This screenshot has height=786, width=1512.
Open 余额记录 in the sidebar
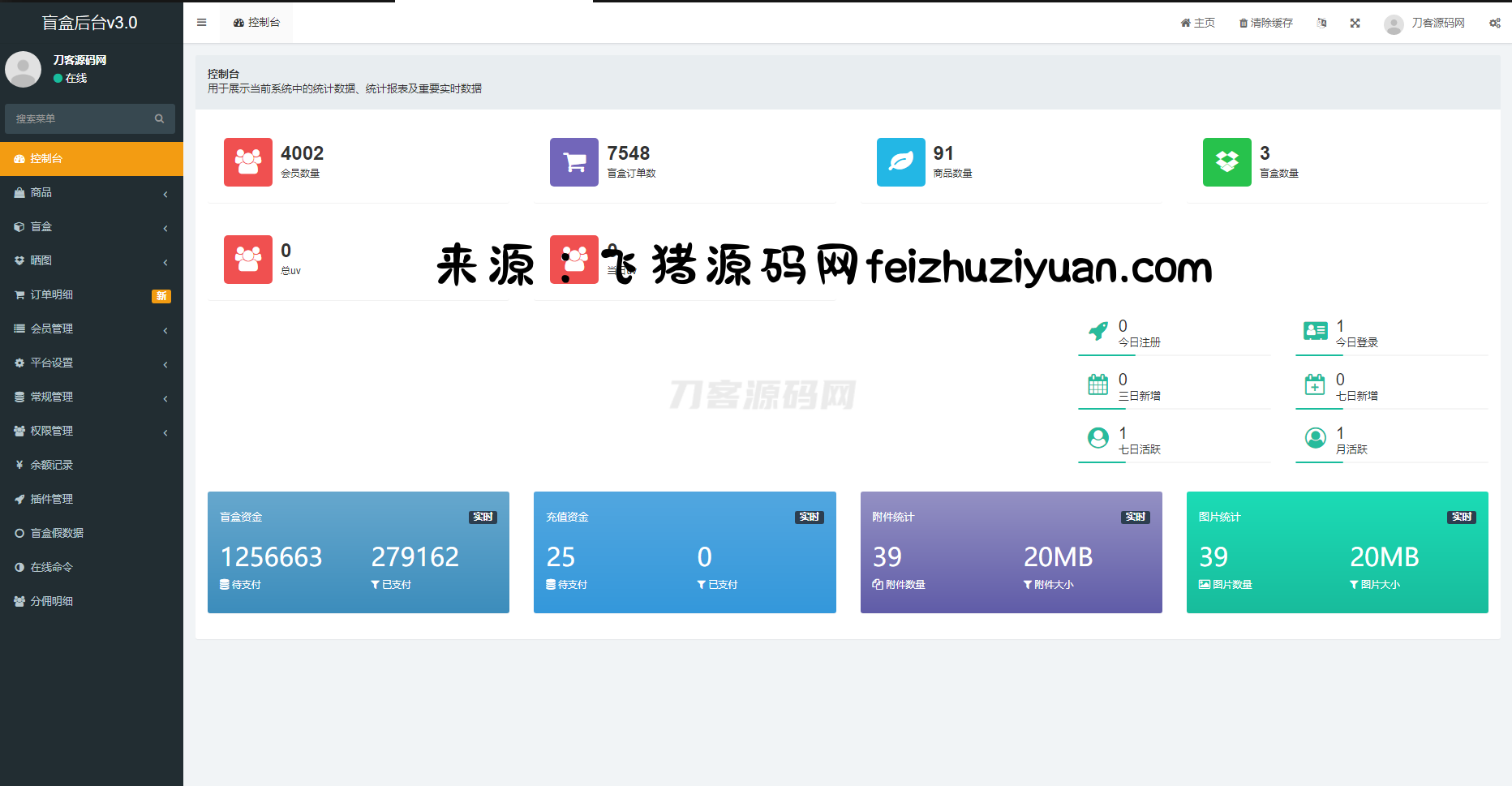pyautogui.click(x=52, y=466)
